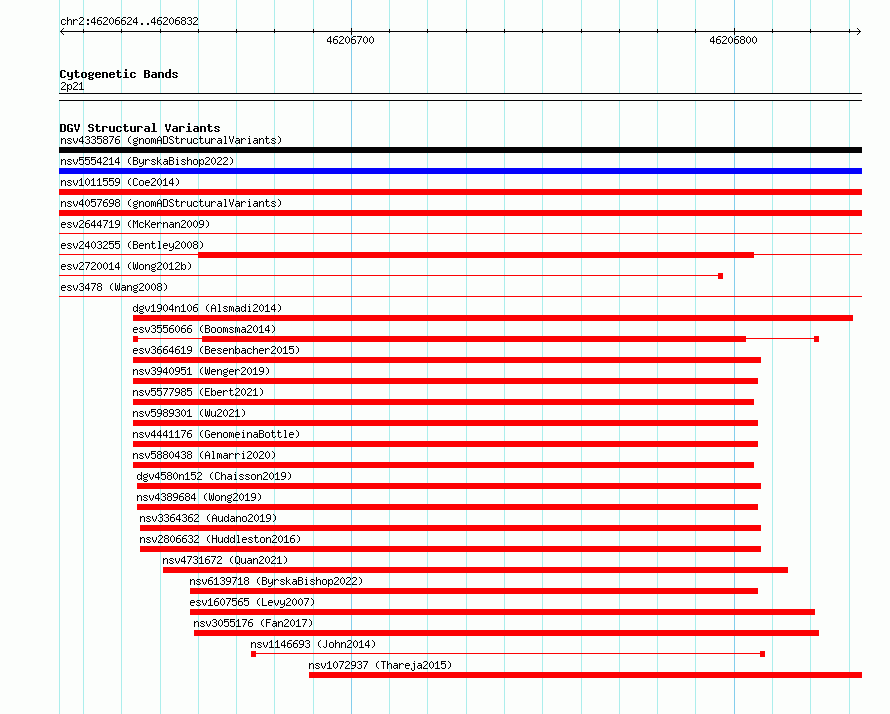Click the nsv6139718 (ByrskaBishop2022) label
Screen dimensions: 890x714
[x=276, y=581]
